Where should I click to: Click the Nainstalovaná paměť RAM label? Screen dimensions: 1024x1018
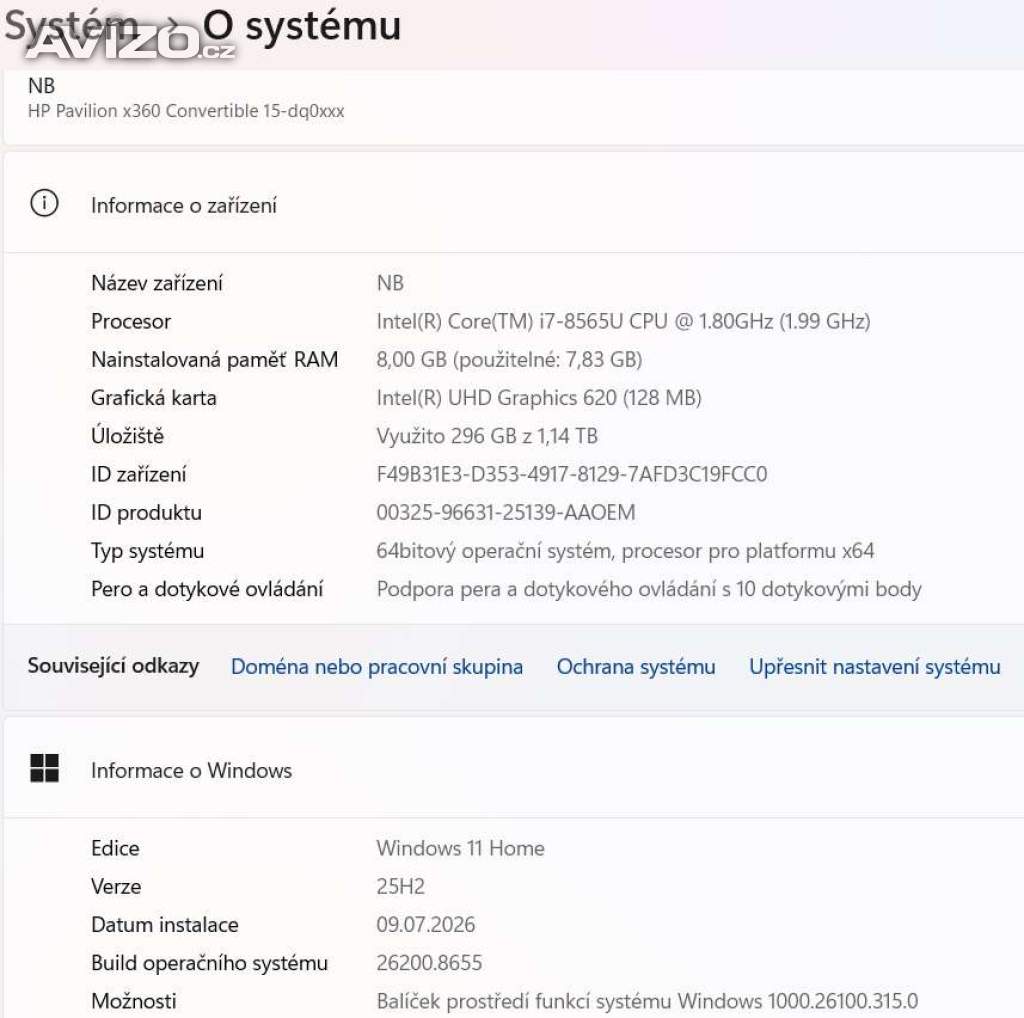(215, 360)
